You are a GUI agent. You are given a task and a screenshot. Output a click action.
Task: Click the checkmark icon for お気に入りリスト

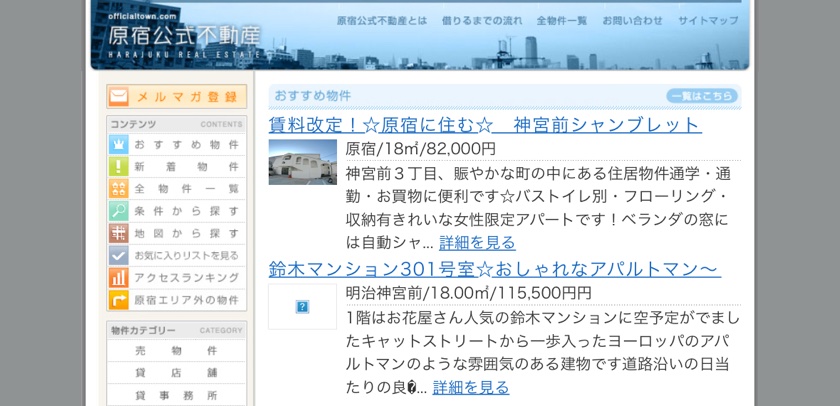tap(119, 255)
